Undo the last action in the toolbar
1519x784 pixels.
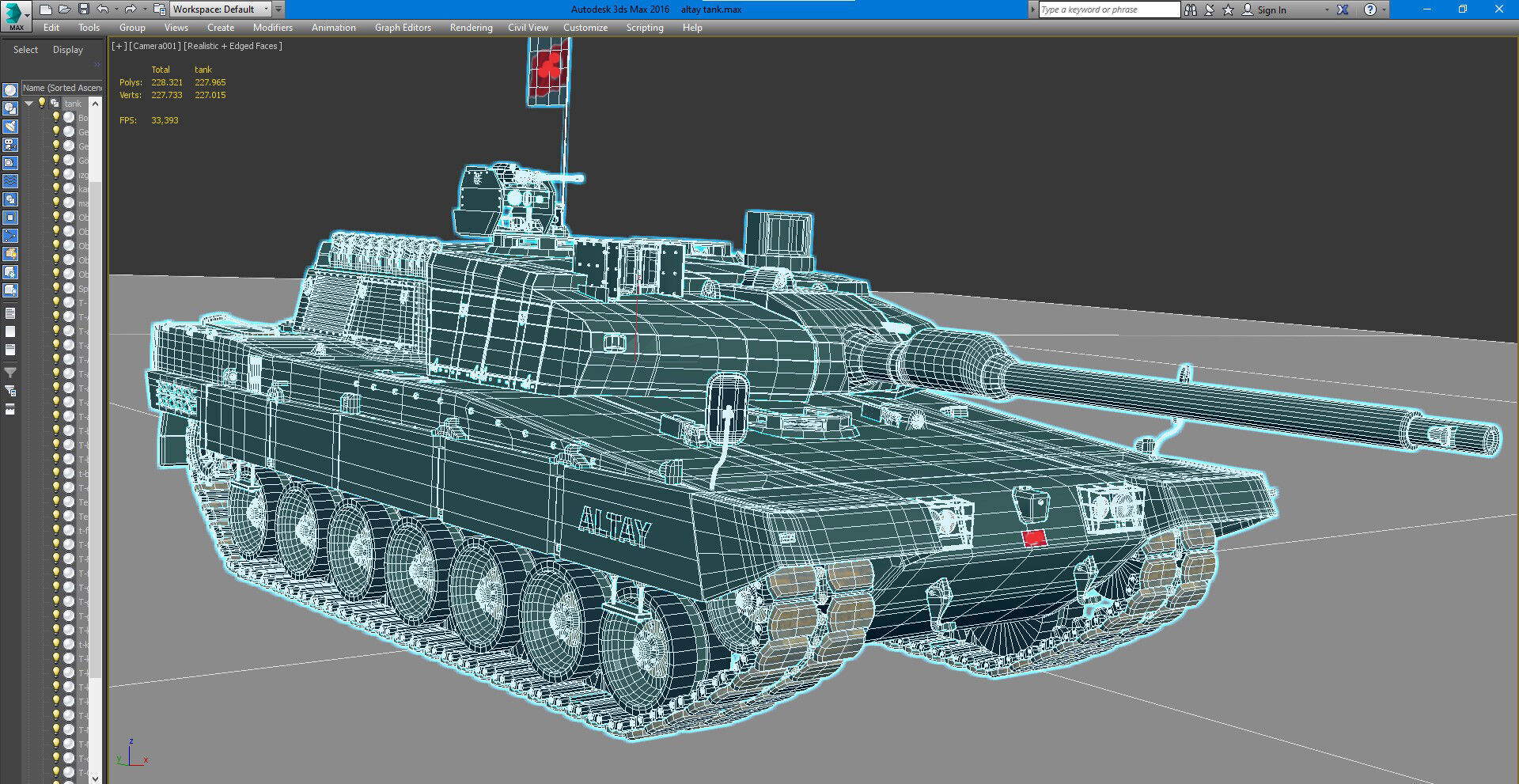point(103,9)
